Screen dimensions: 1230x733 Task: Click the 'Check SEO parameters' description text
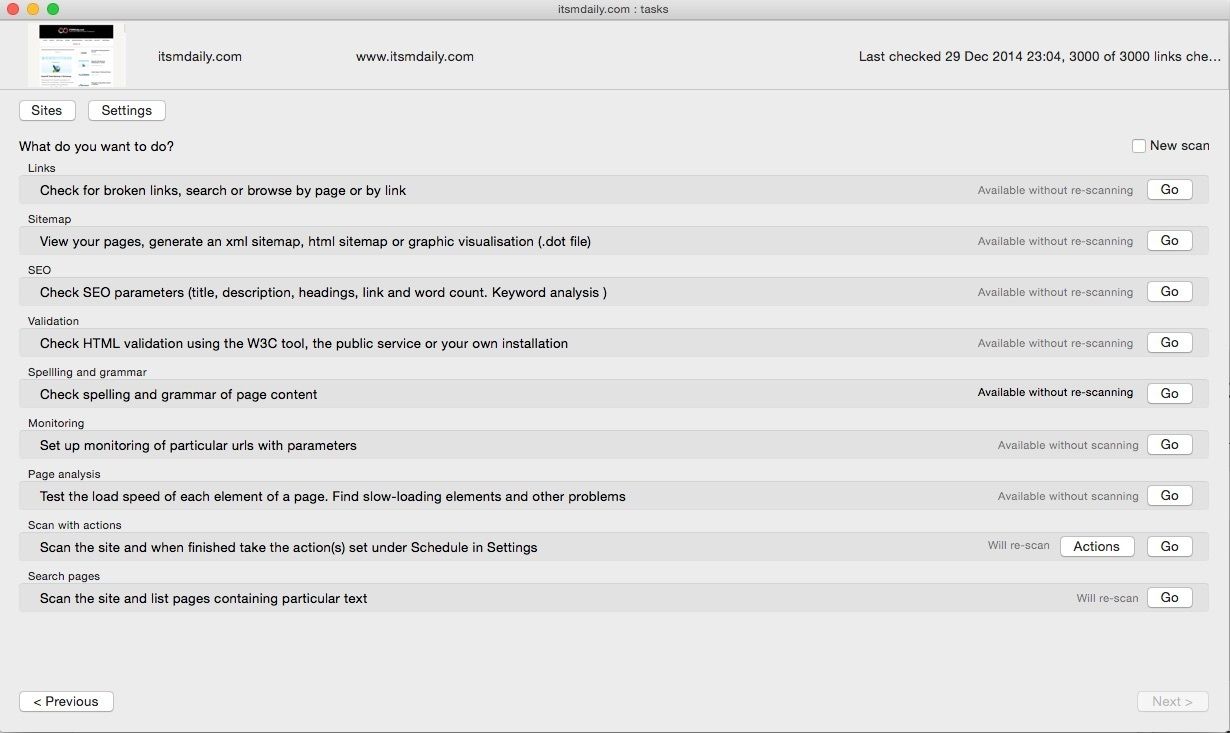coord(324,292)
